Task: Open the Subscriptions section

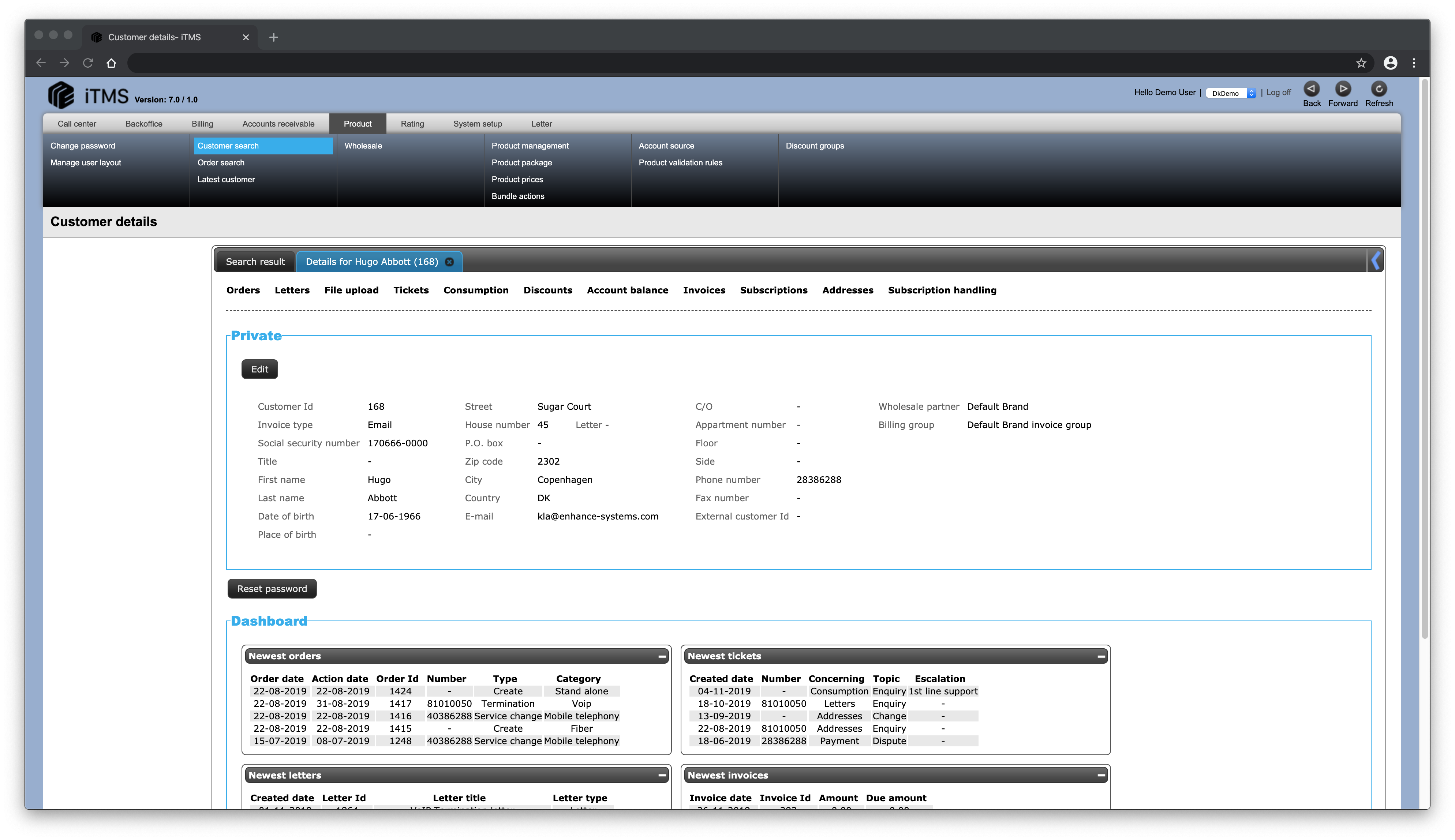Action: click(x=774, y=290)
